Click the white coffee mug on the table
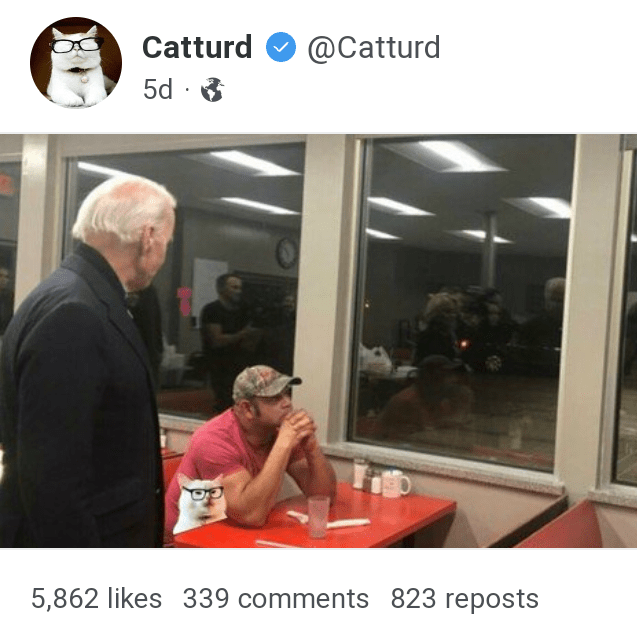This screenshot has width=637, height=631. pos(396,483)
